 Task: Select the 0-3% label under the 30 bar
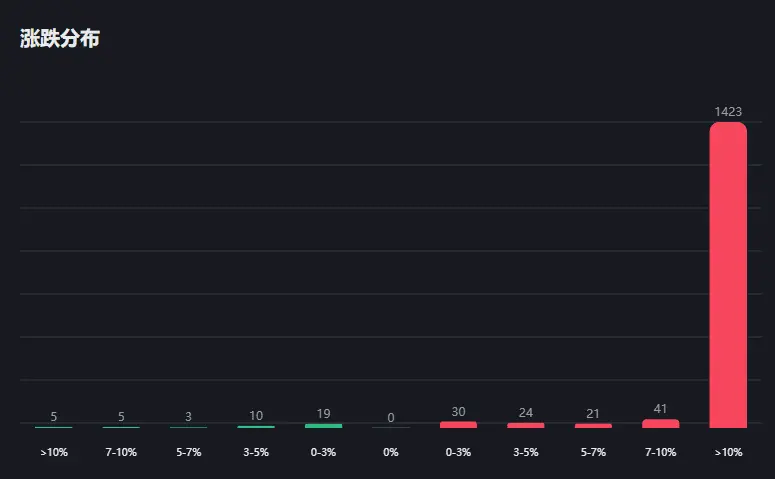458,452
